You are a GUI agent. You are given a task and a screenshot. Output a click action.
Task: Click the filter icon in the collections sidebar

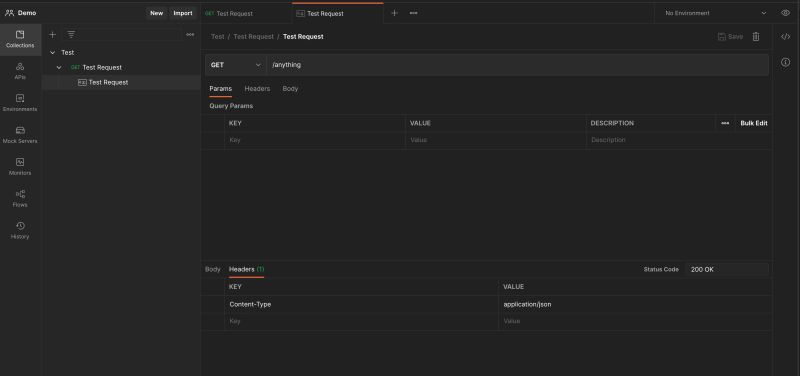click(x=71, y=35)
